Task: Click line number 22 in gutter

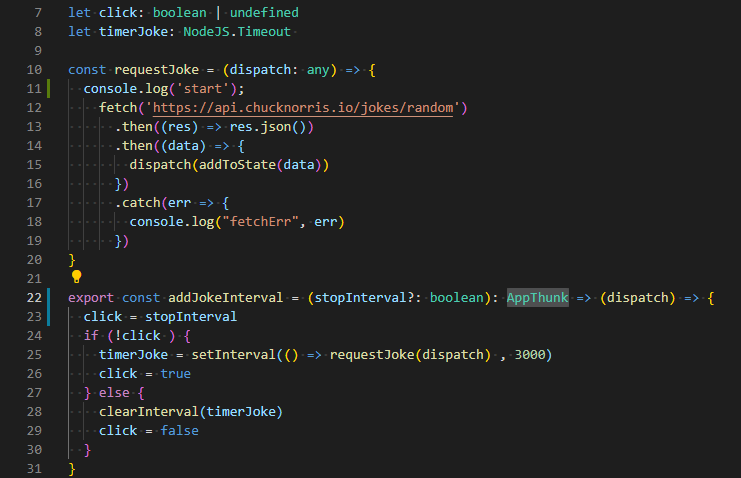Action: [34, 298]
